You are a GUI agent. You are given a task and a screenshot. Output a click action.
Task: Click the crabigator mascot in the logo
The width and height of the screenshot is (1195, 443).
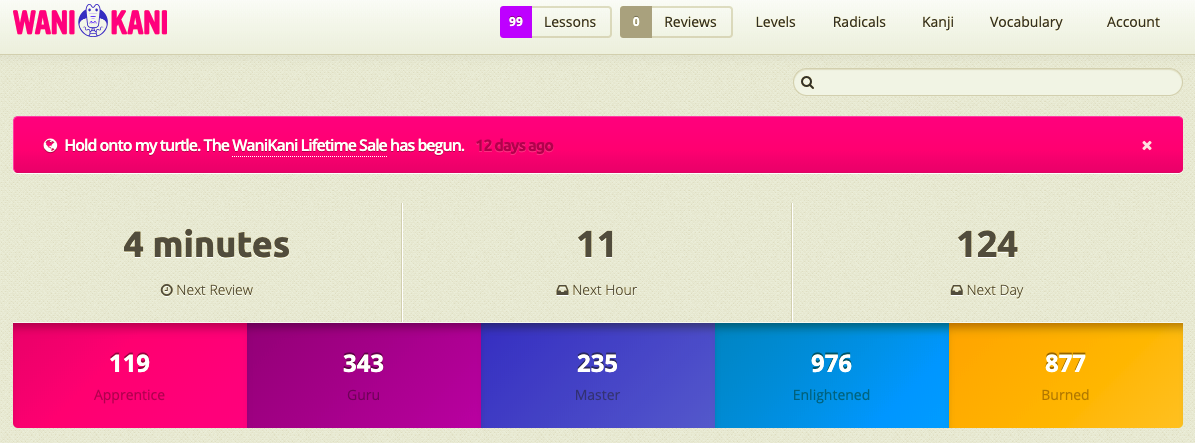pos(92,22)
